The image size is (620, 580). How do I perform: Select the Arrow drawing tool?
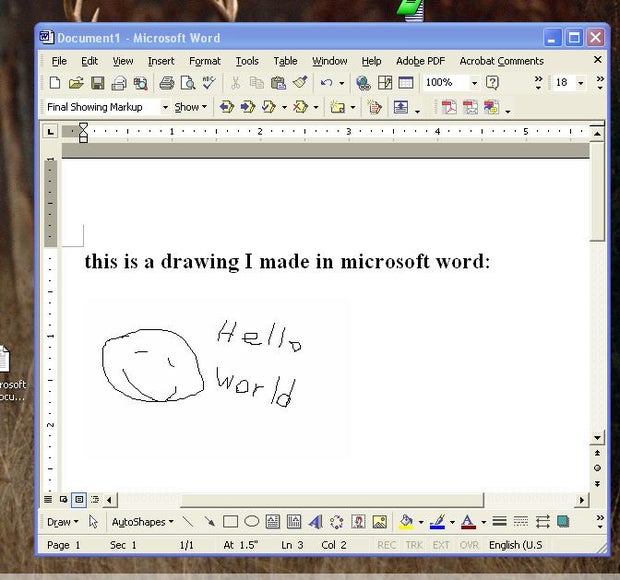(209, 522)
